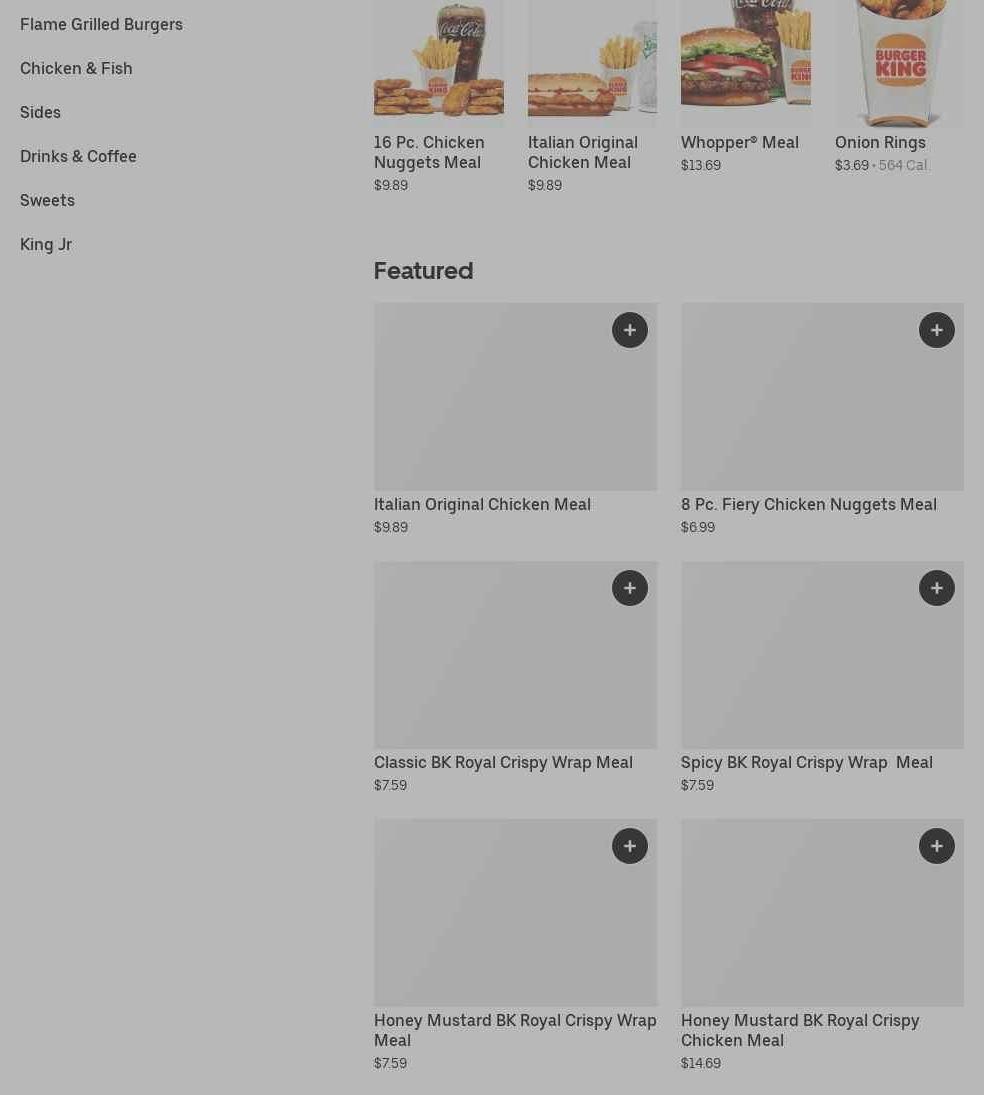The width and height of the screenshot is (984, 1095).
Task: Open Honey Mustard BK Royal Crispy Chicken Meal title
Action: 800,1030
